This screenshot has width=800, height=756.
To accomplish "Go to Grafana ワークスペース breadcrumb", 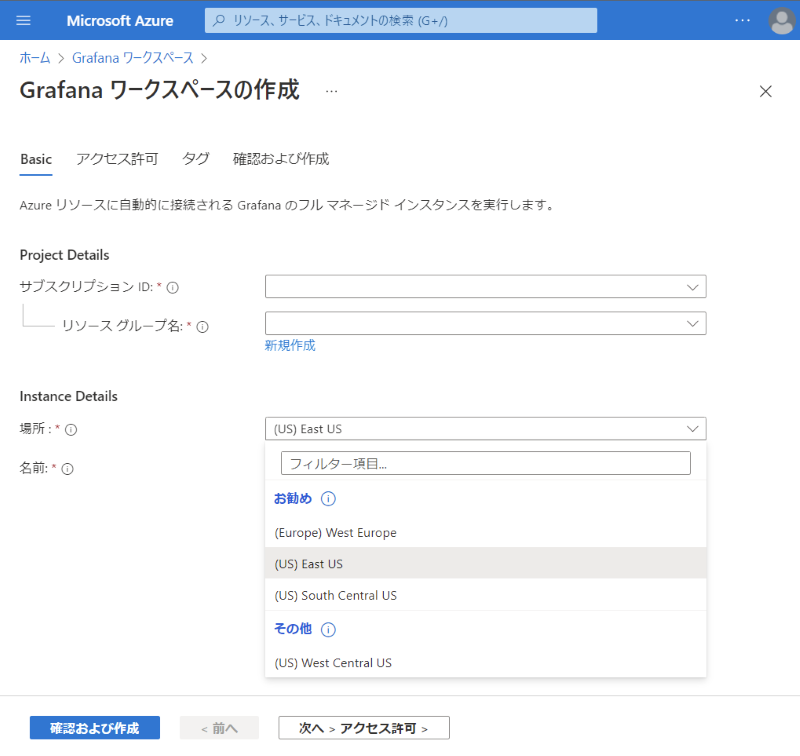I will (133, 58).
